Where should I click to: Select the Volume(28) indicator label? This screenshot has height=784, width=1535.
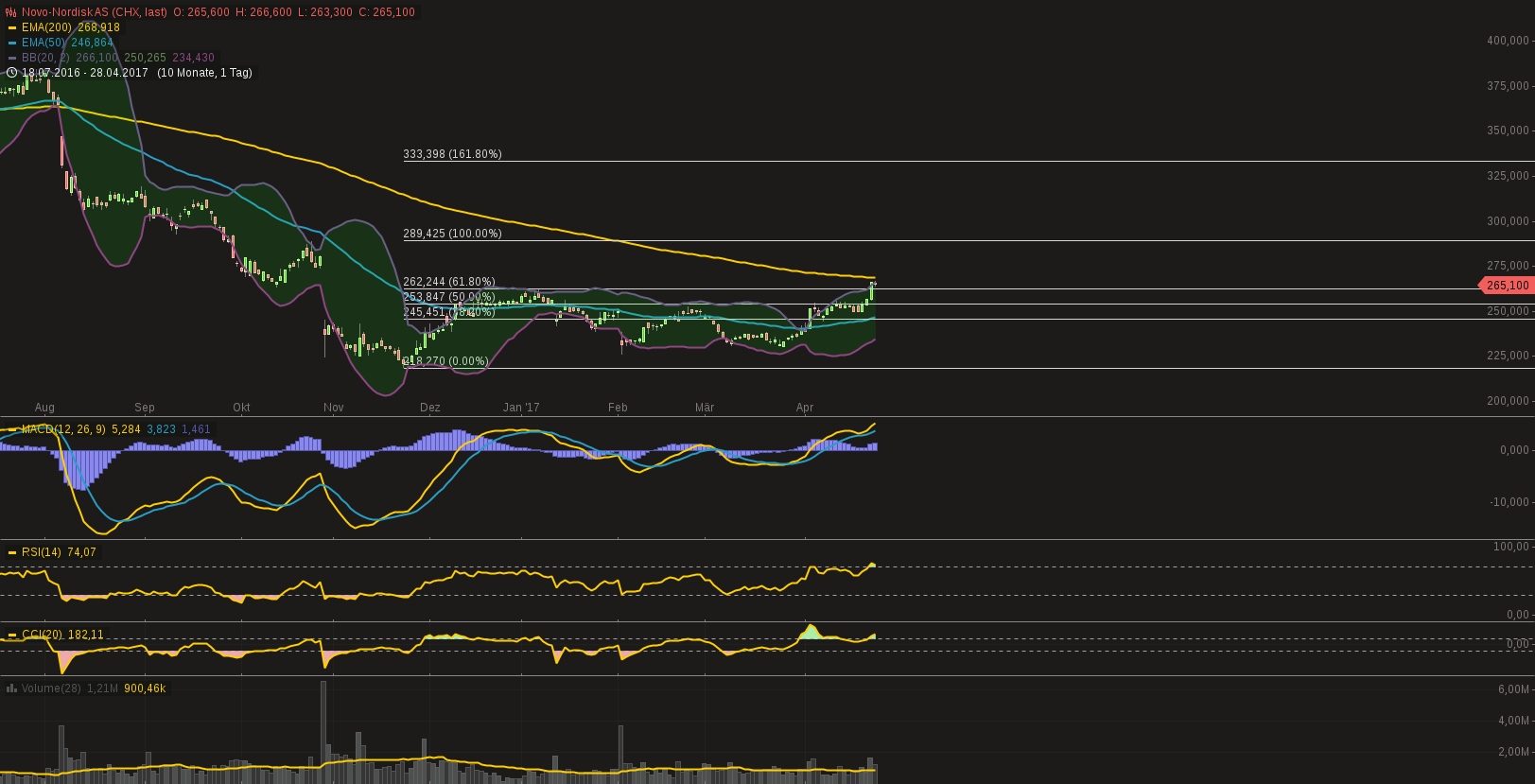[x=51, y=688]
